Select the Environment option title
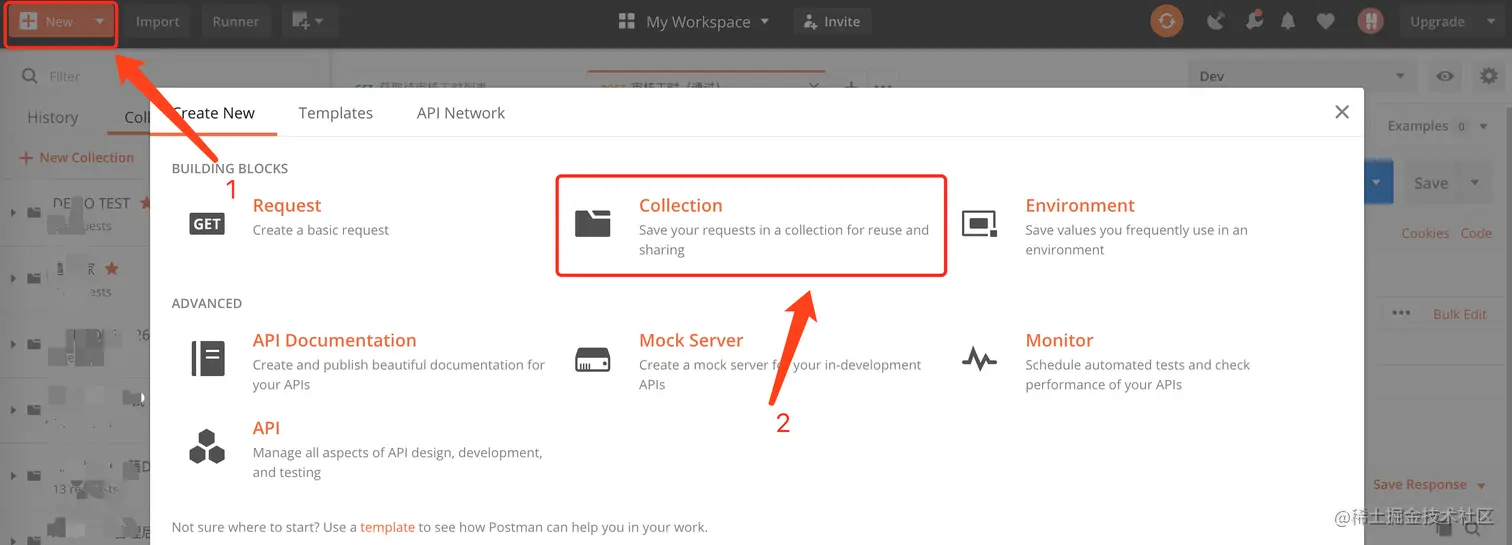Screen dimensions: 1512x545 [1080, 205]
